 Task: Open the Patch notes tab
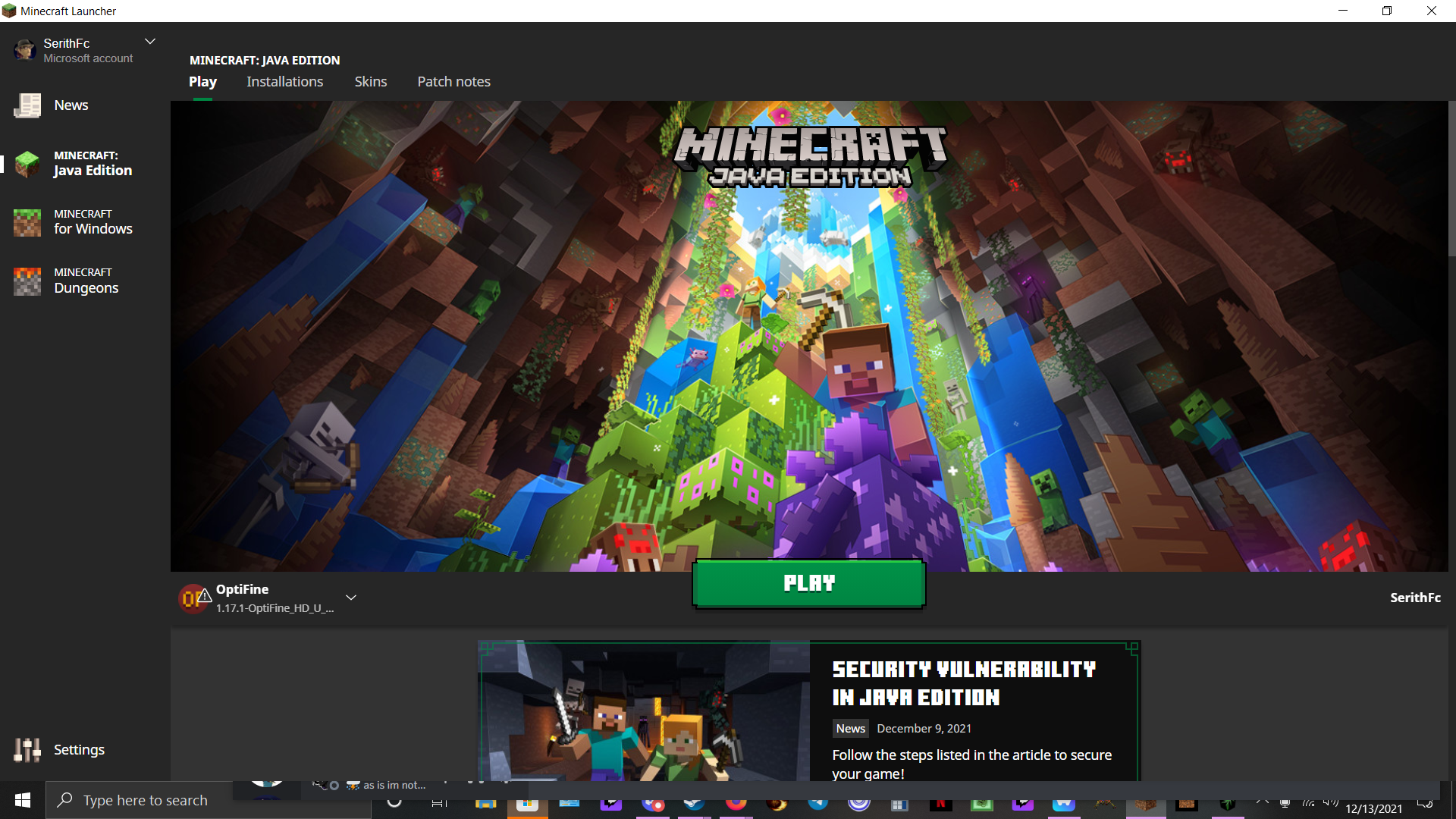[x=453, y=82]
